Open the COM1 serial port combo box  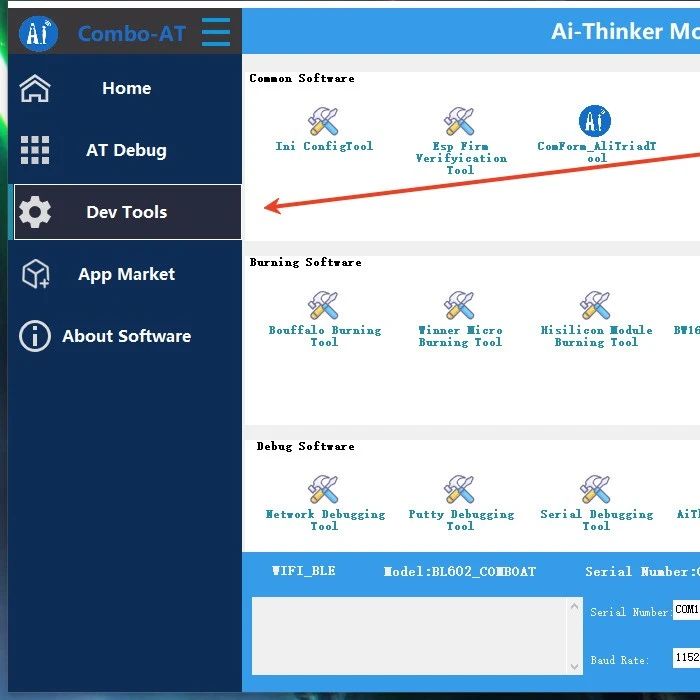686,610
